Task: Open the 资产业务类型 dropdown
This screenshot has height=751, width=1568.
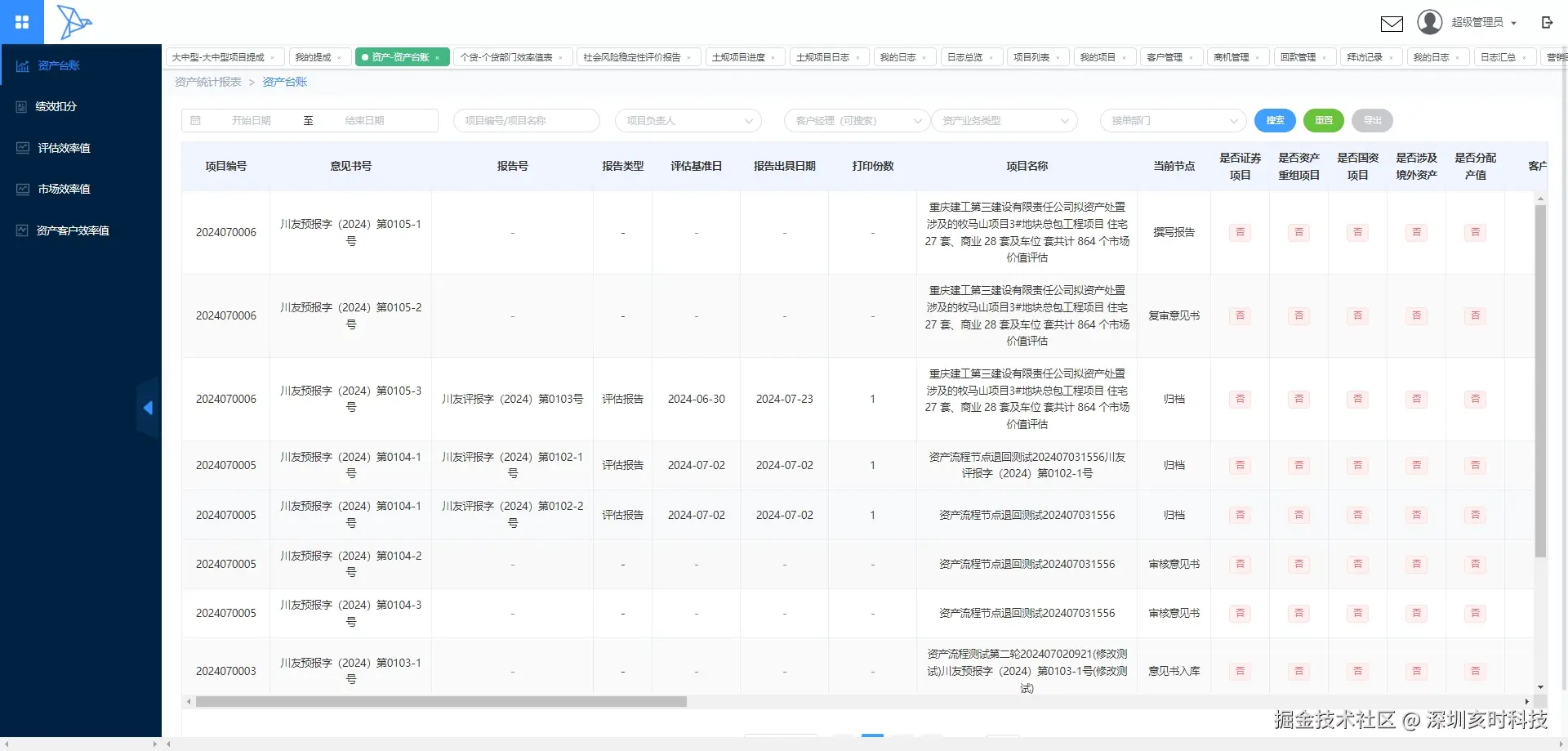Action: 1004,120
